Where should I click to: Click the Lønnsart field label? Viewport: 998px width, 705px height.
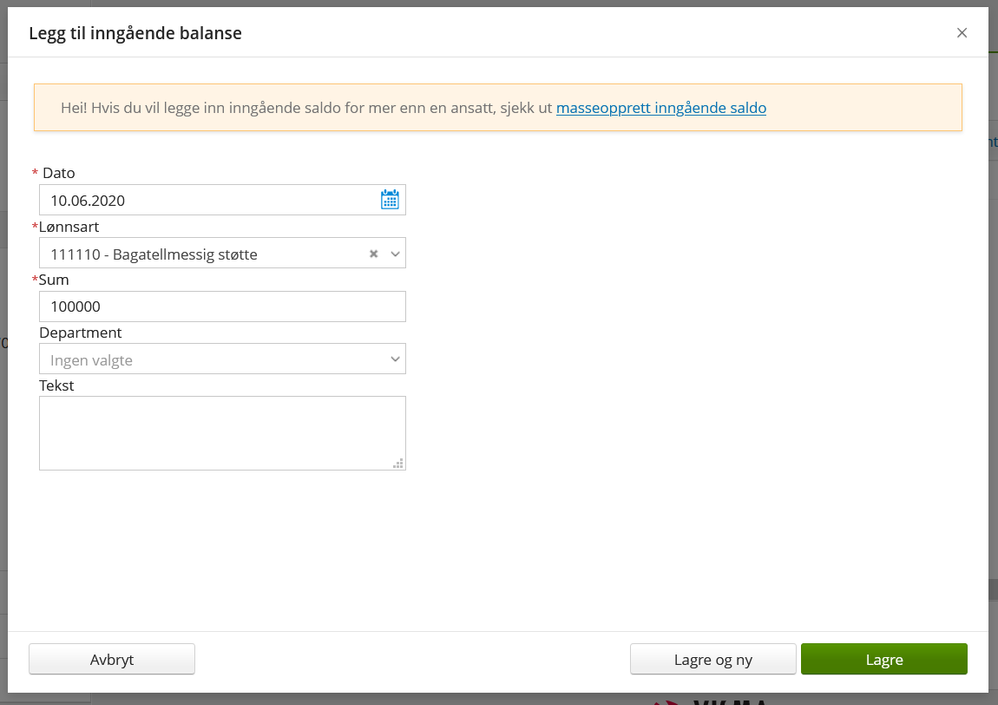click(69, 227)
